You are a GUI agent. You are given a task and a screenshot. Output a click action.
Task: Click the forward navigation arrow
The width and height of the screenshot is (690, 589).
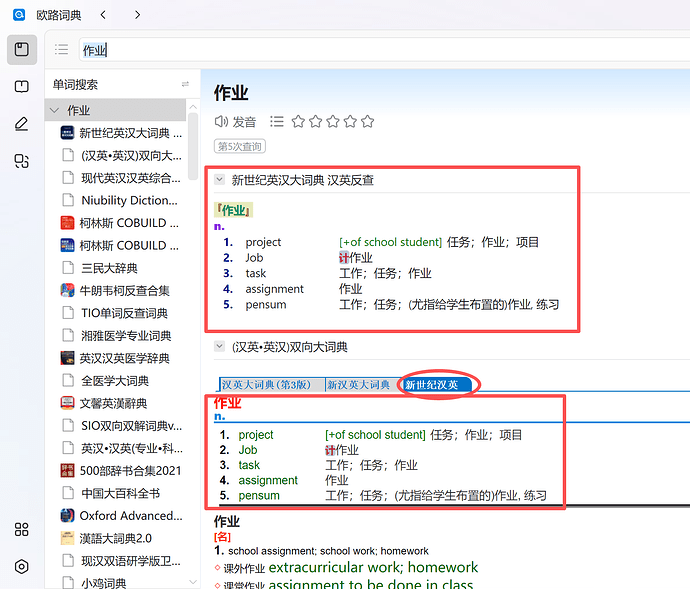137,15
